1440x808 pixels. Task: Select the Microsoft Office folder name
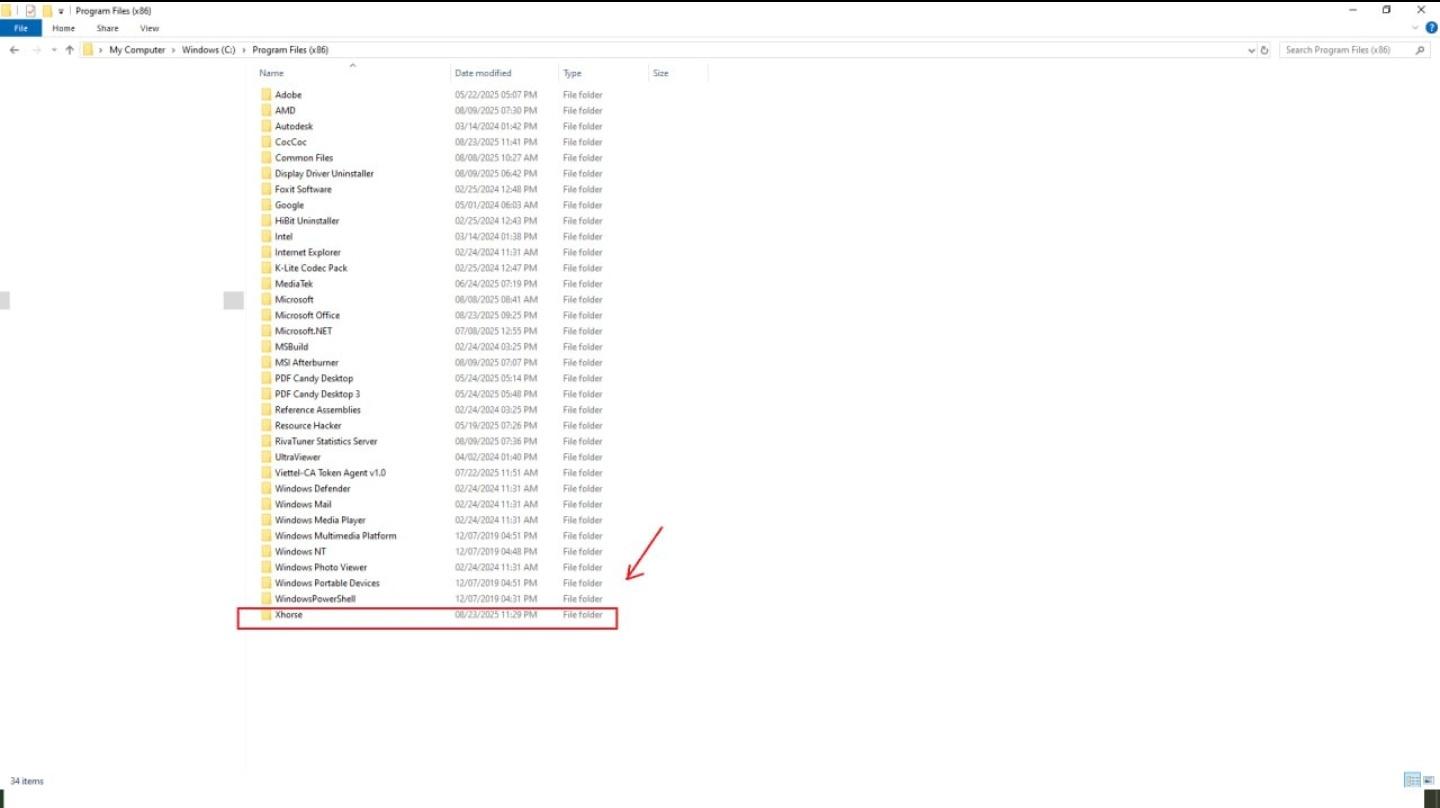pyautogui.click(x=307, y=316)
